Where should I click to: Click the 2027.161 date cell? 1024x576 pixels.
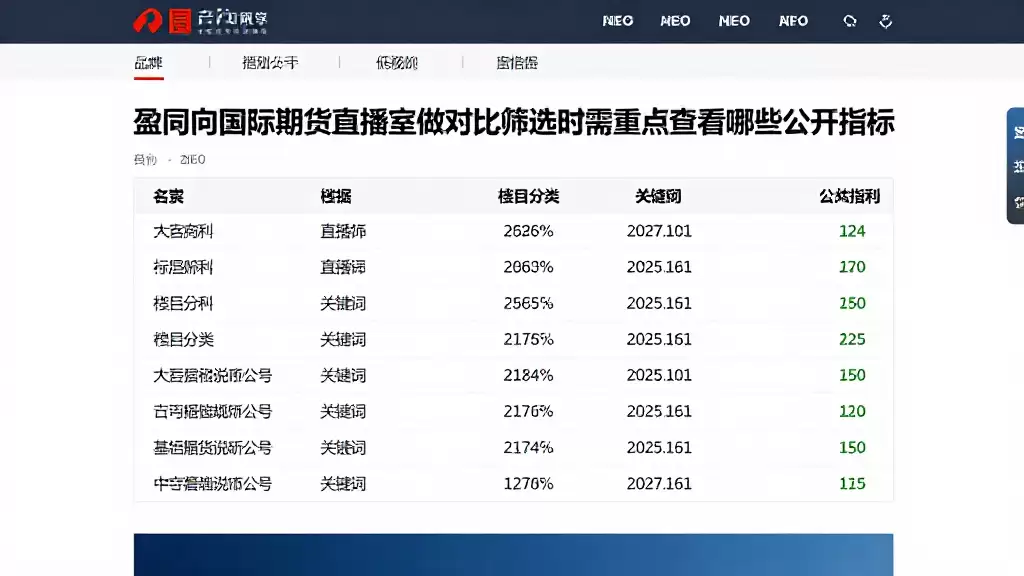point(659,484)
